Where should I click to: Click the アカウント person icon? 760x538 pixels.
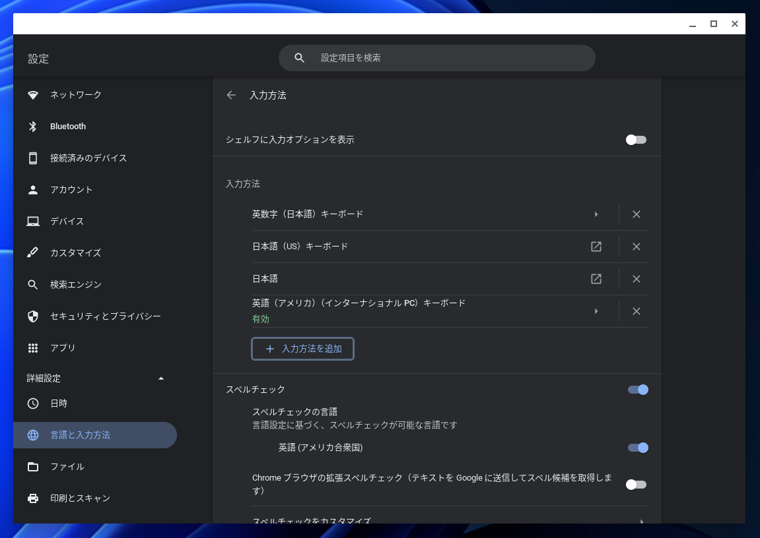(x=33, y=190)
